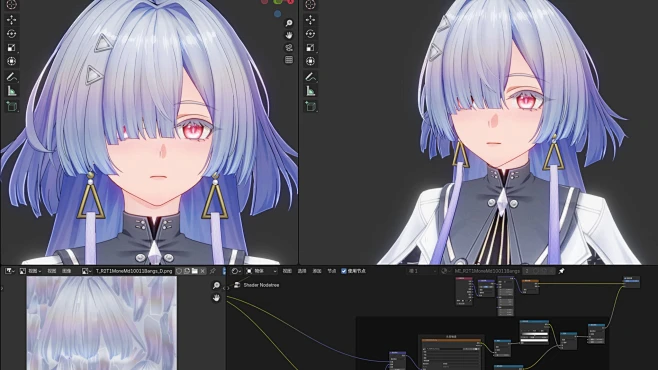The height and width of the screenshot is (370, 658).
Task: Toggle the node editor pin icon
Action: pyautogui.click(x=561, y=271)
